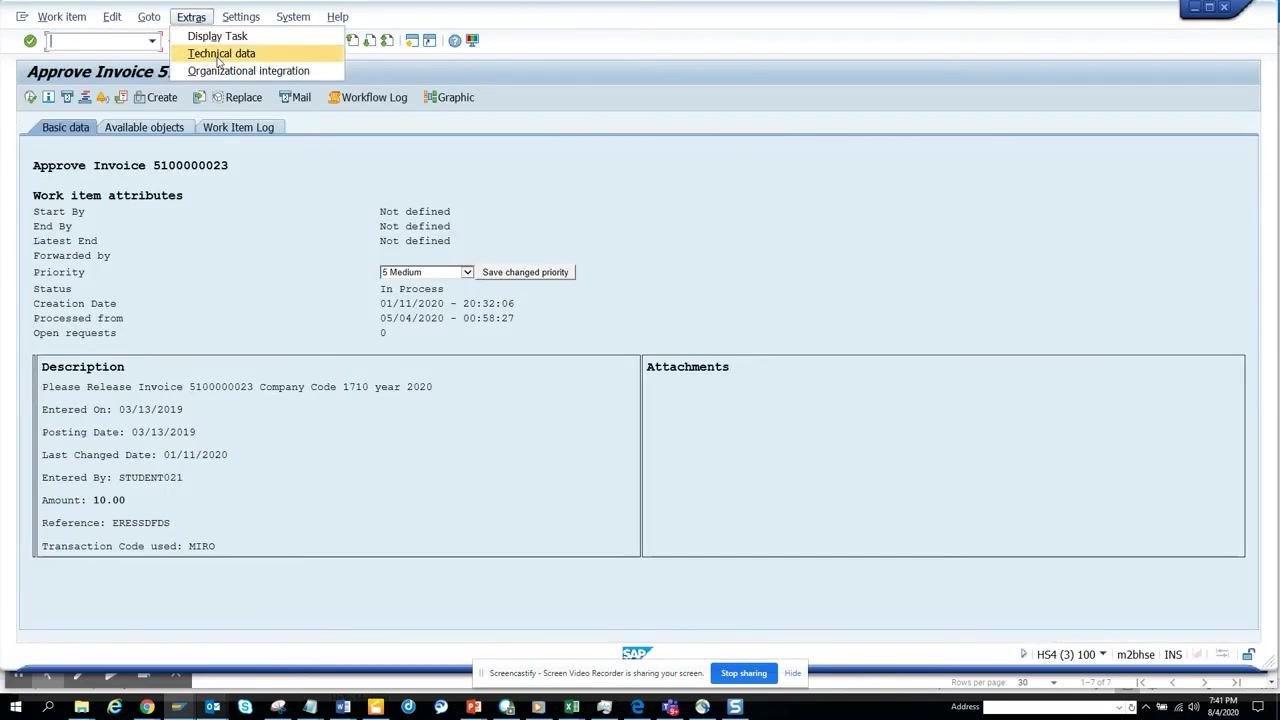Screen dimensions: 1280x720
Task: Open Excel from the Windows taskbar
Action: pos(571,707)
